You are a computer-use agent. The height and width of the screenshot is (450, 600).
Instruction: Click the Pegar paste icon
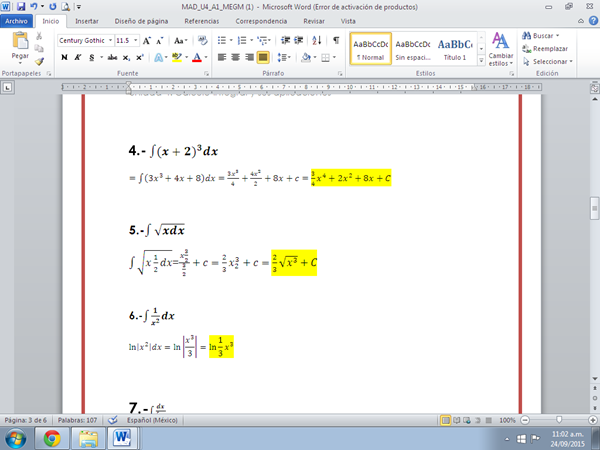coord(20,41)
